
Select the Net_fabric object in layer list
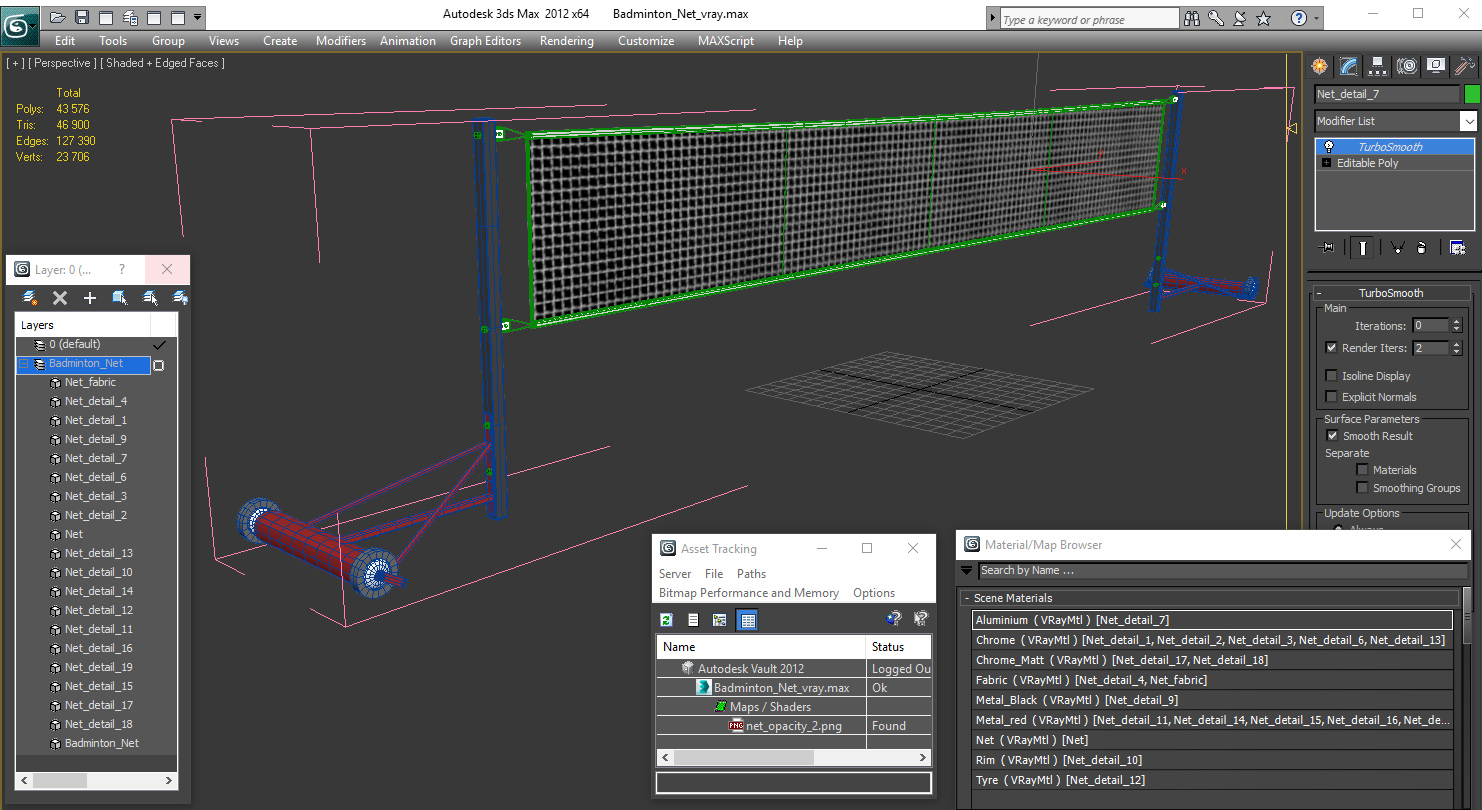[x=90, y=383]
